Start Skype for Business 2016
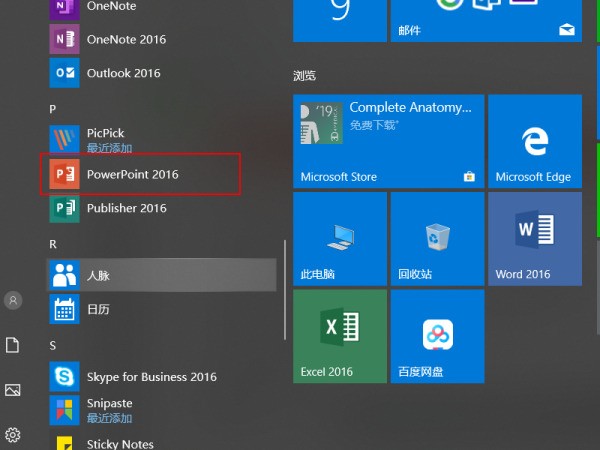This screenshot has height=450, width=600. pyautogui.click(x=150, y=376)
